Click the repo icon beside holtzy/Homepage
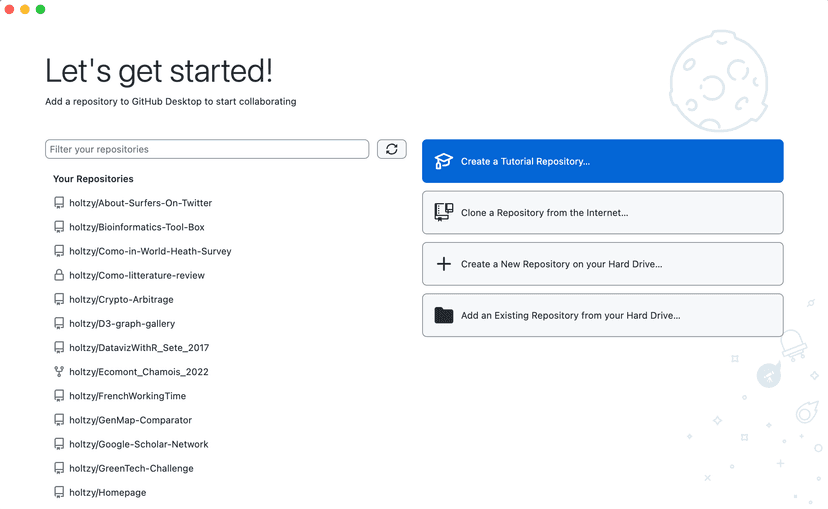The height and width of the screenshot is (509, 828). pos(59,493)
